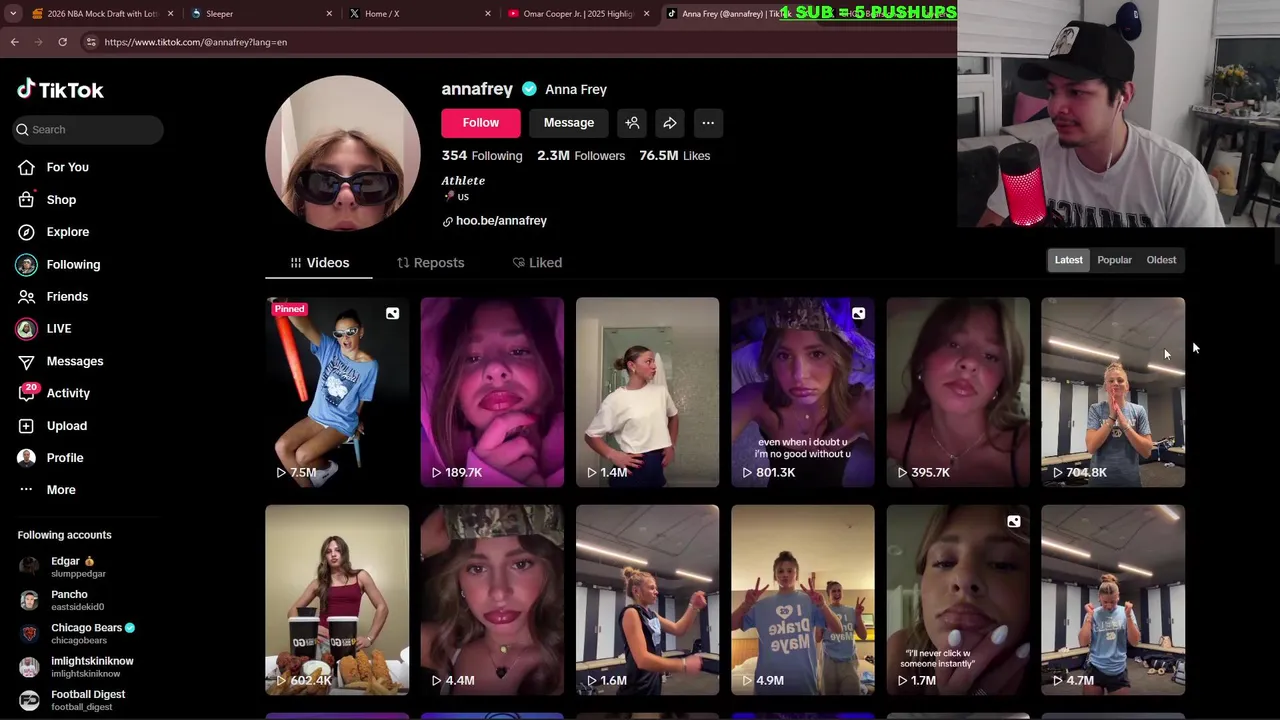Screen dimensions: 1280x720
Task: Click the browser back arrow
Action: pos(15,42)
